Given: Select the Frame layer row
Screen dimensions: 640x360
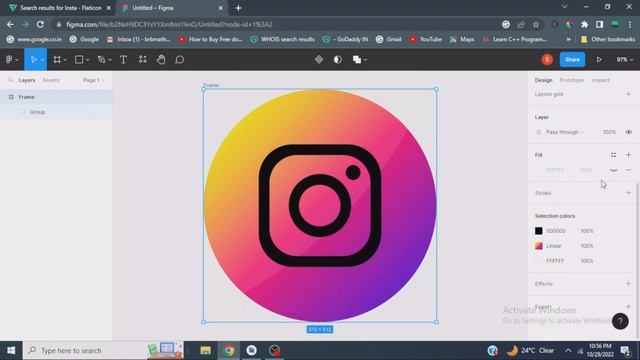Looking at the screenshot, I should [x=56, y=97].
